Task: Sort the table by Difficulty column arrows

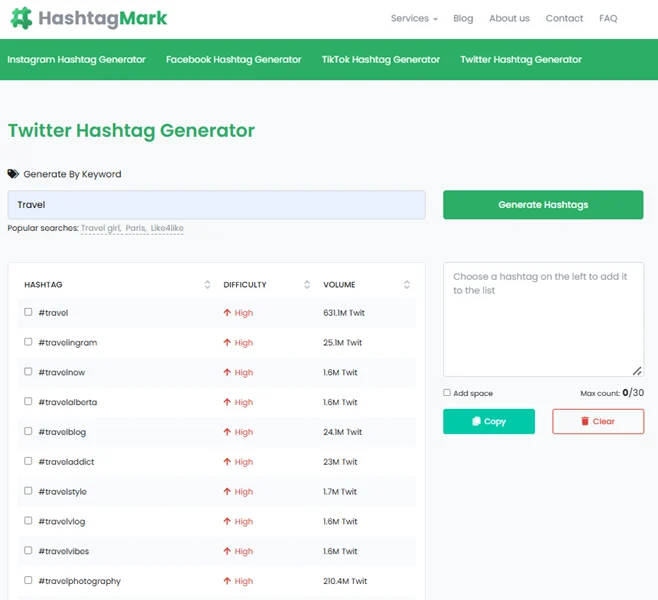Action: click(x=307, y=284)
